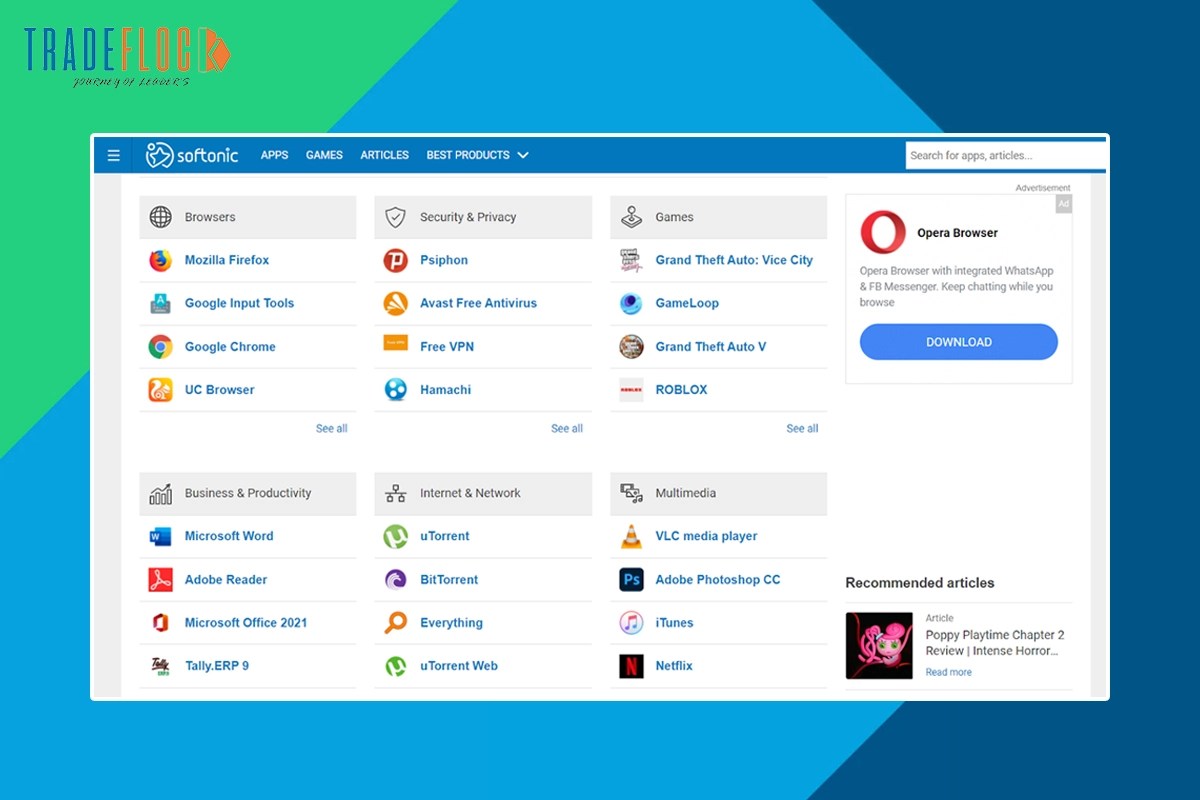1200x800 pixels.
Task: Open the Tally.ERP 9 link
Action: click(x=217, y=666)
